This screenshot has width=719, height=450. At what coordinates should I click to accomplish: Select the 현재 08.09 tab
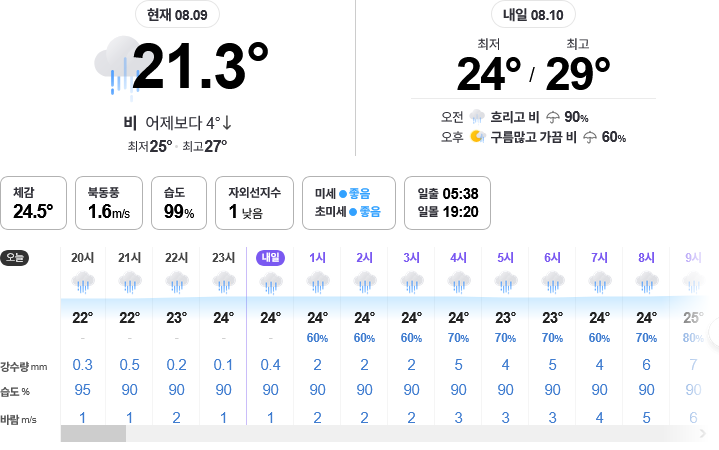tap(177, 15)
